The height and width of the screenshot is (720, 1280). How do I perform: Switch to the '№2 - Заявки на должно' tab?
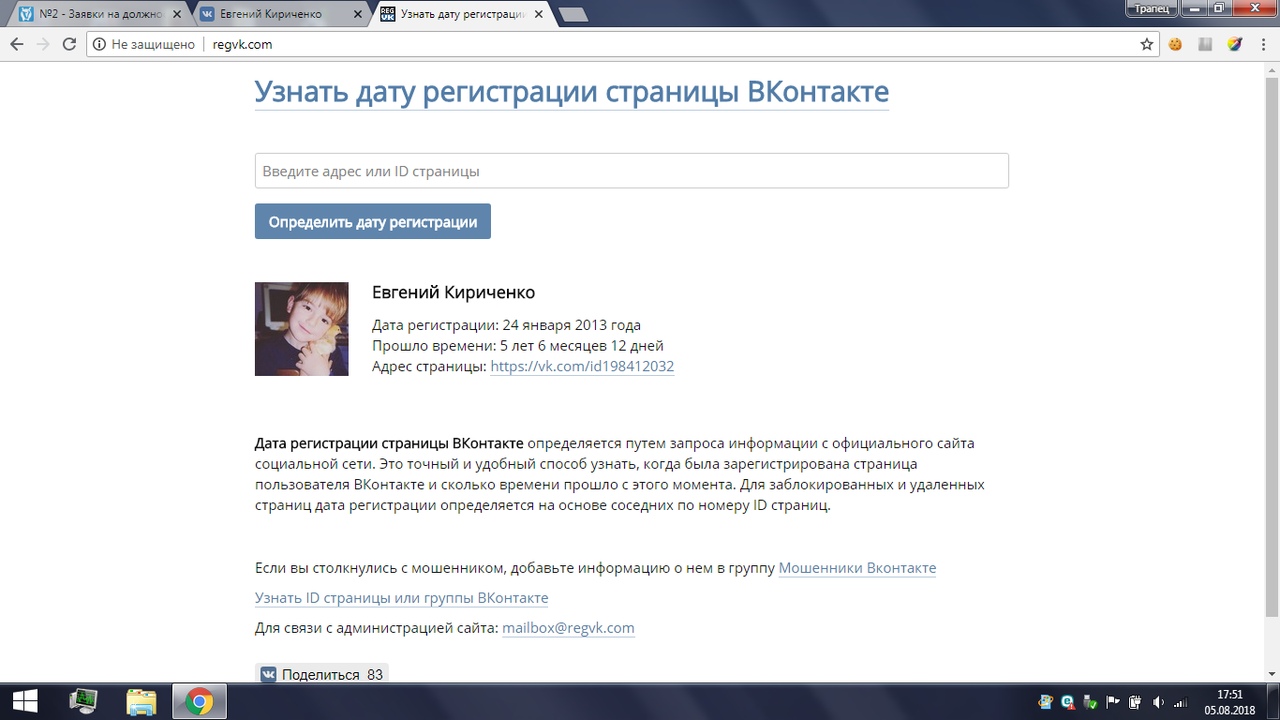tap(100, 15)
